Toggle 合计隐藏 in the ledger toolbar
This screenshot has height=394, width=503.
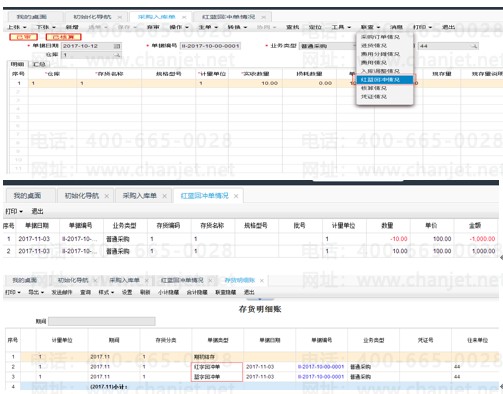point(197,292)
